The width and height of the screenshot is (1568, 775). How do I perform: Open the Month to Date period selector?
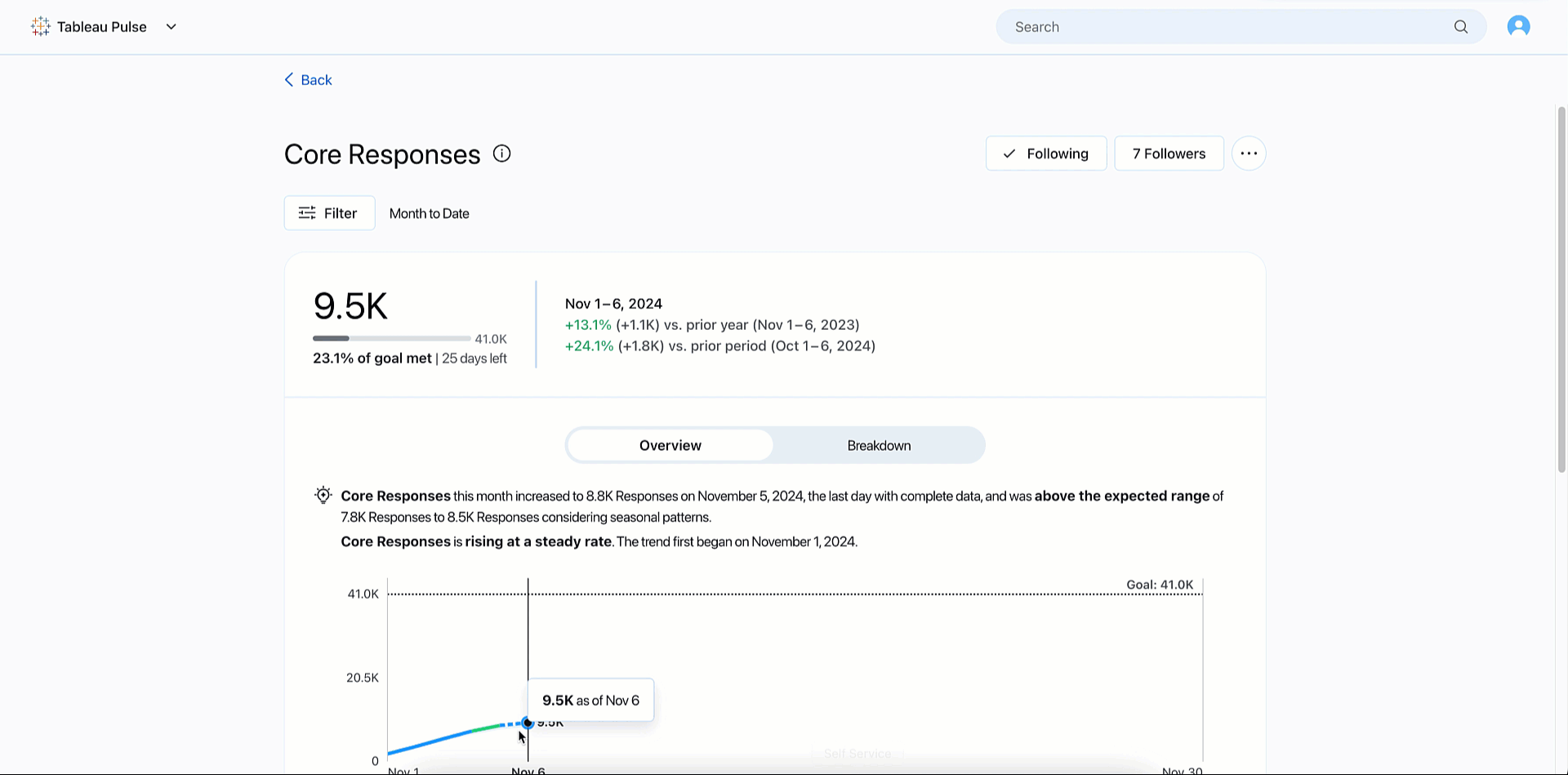pos(429,214)
